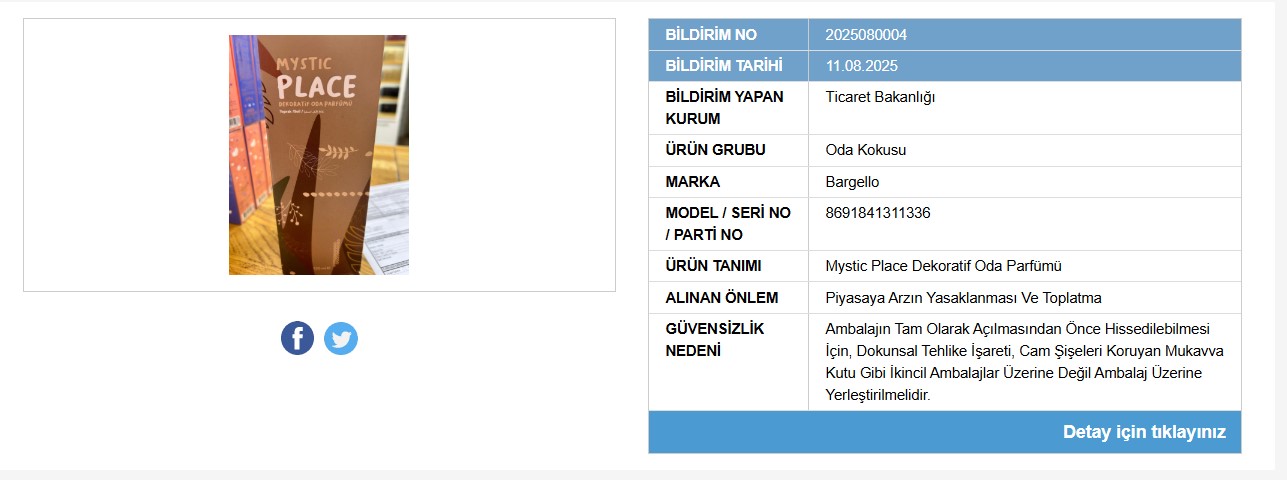This screenshot has width=1287, height=480.
Task: Click the 'ÜRÜN TANIMI' row label
Action: click(x=713, y=266)
